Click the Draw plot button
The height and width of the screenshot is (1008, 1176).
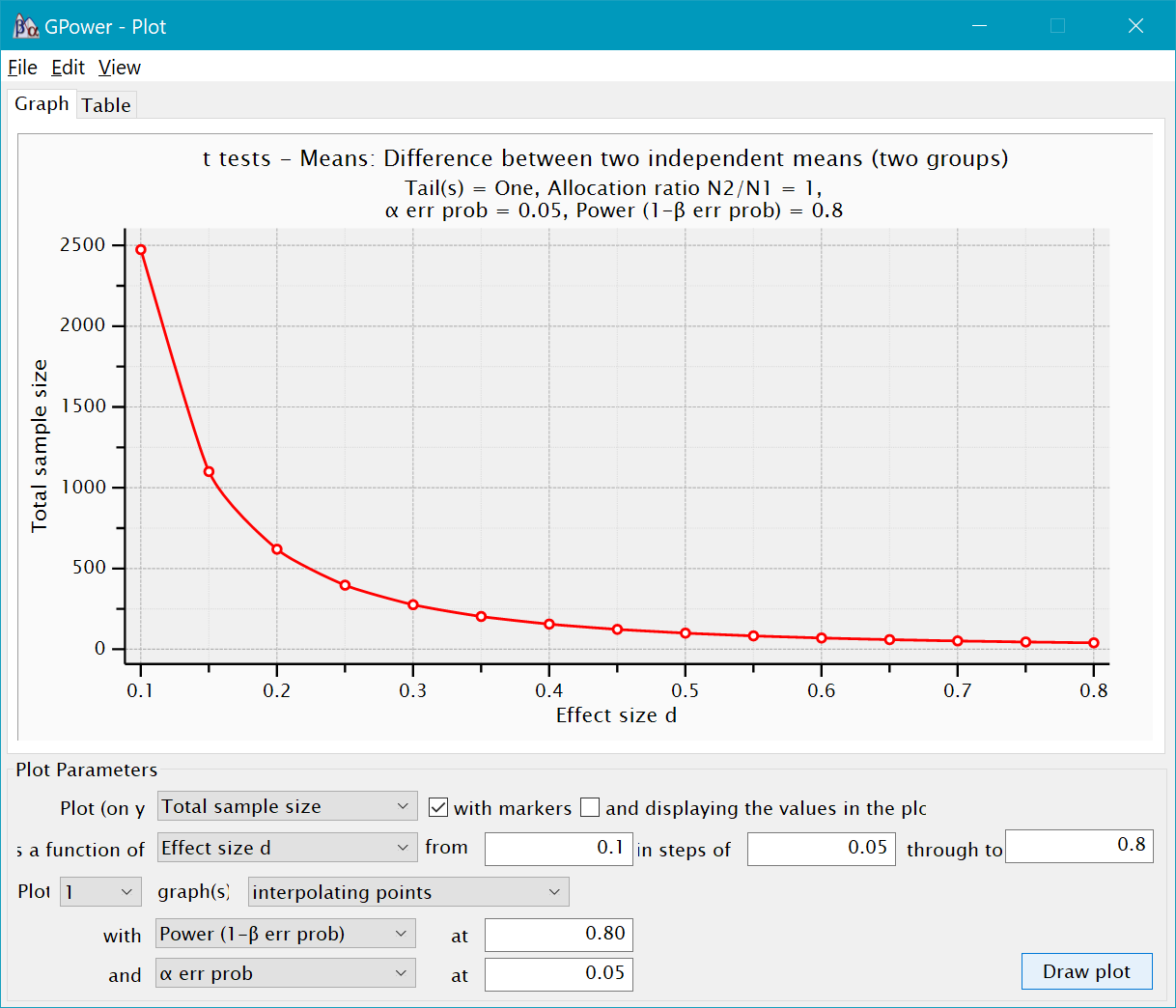(1086, 971)
